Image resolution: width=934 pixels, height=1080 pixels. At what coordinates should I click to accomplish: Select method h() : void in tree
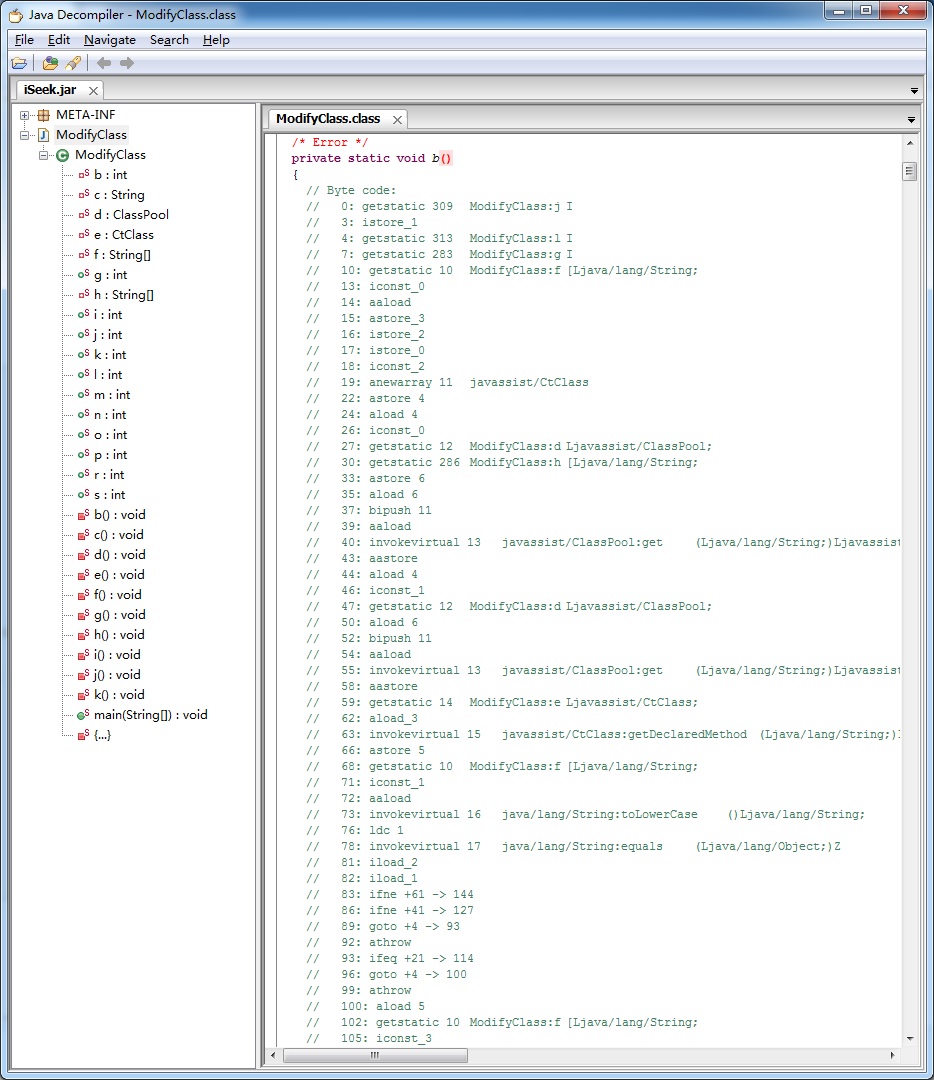119,634
